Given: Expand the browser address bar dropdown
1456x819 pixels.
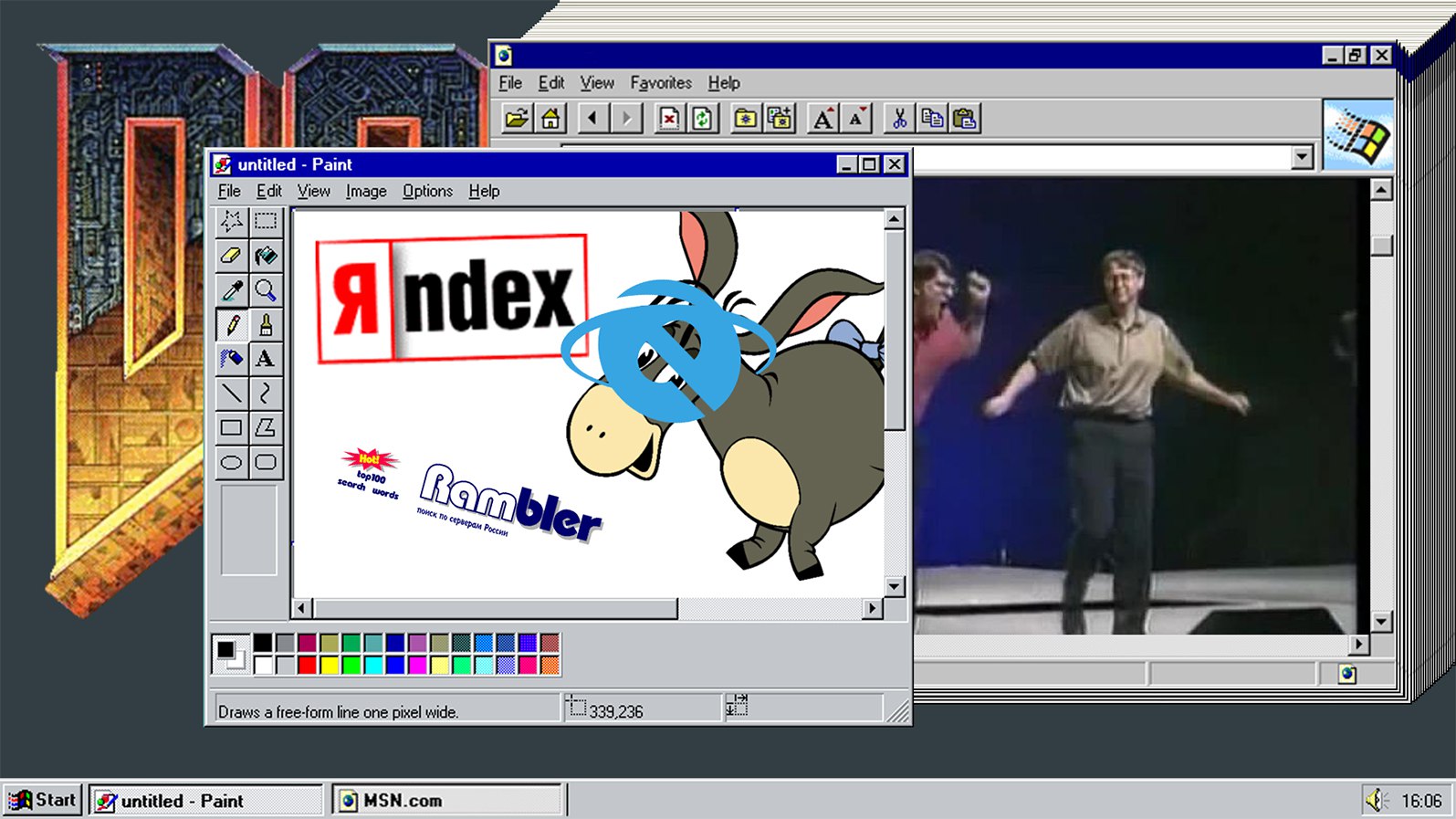Looking at the screenshot, I should pyautogui.click(x=1302, y=157).
